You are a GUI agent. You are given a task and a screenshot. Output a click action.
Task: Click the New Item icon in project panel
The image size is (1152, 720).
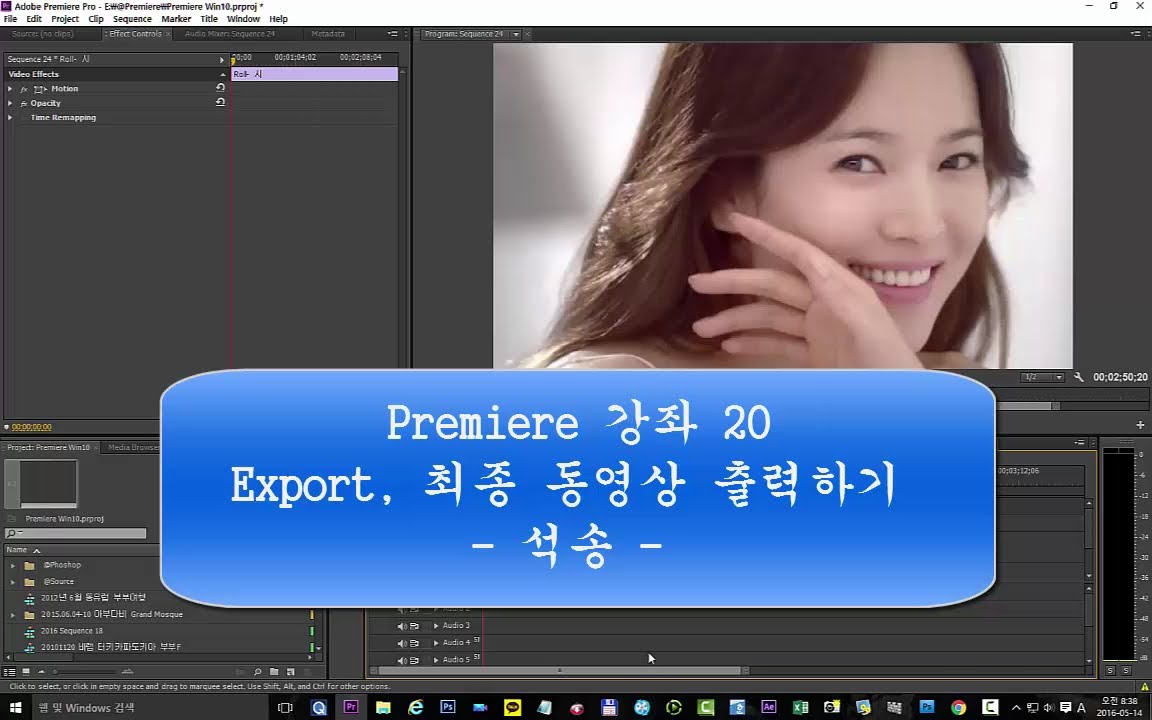pos(290,672)
